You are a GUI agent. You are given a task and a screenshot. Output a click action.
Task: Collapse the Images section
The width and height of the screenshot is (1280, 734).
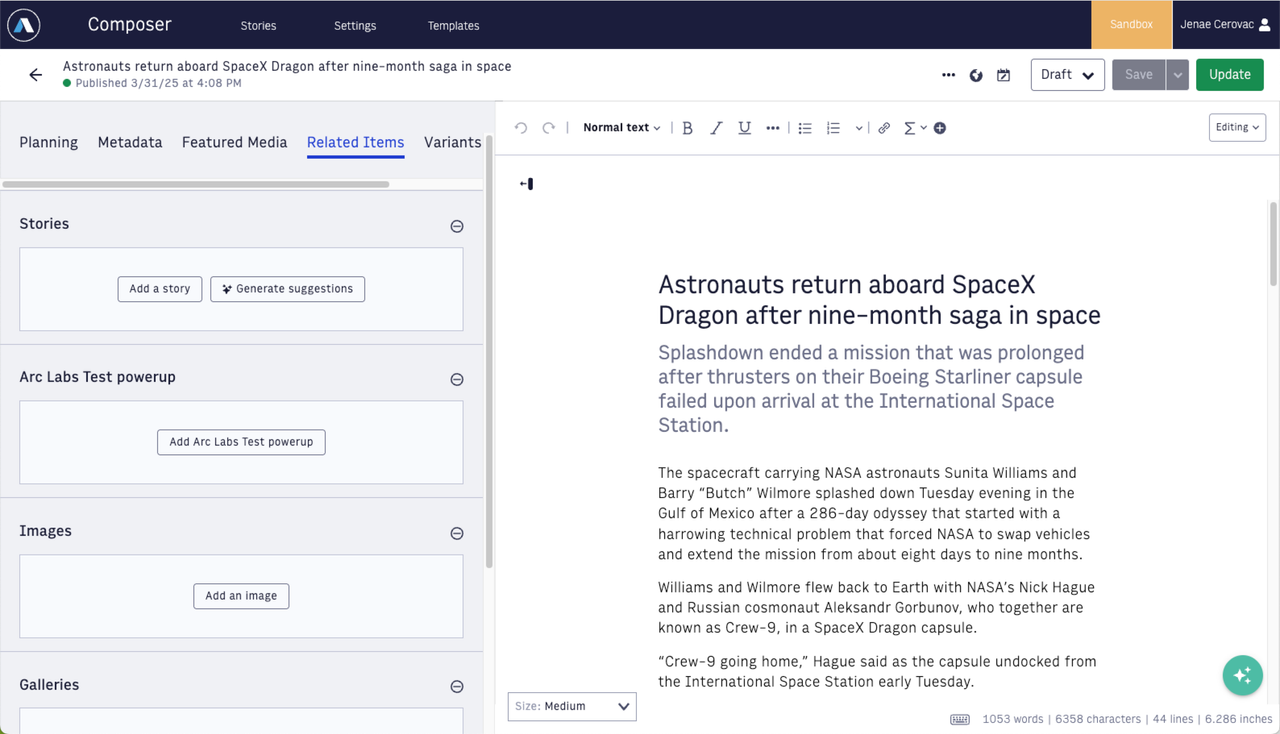tap(457, 533)
